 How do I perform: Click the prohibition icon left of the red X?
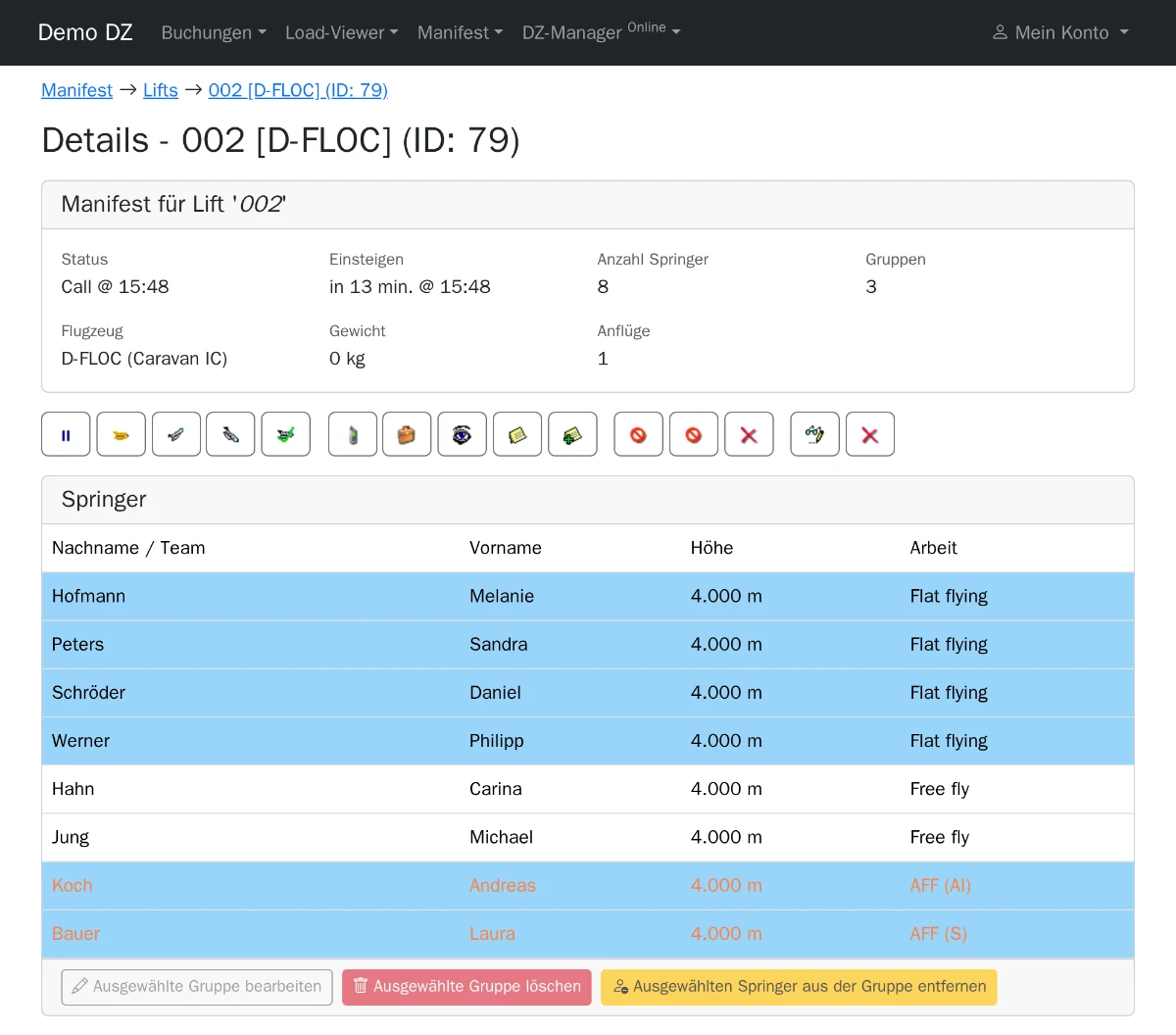(694, 434)
